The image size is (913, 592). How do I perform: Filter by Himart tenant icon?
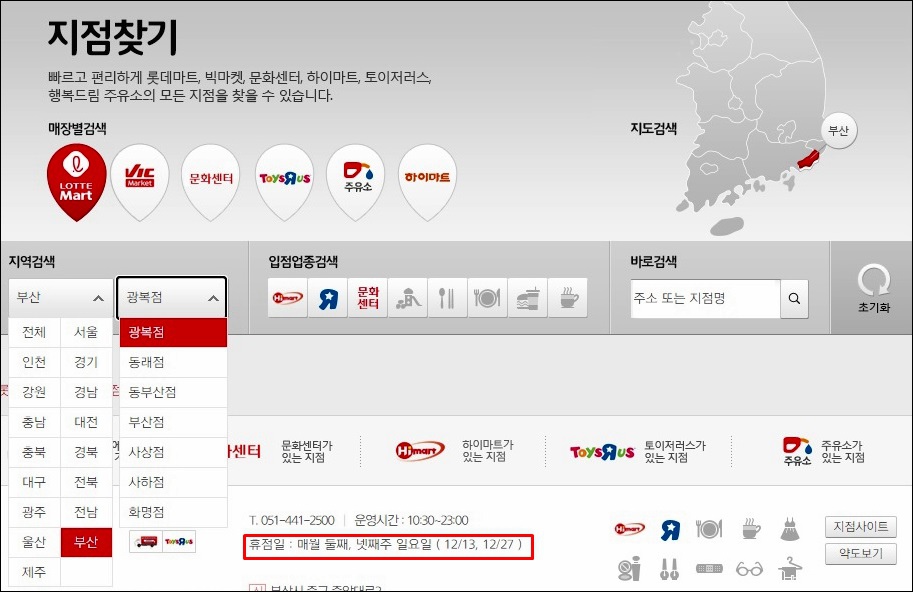click(x=288, y=298)
